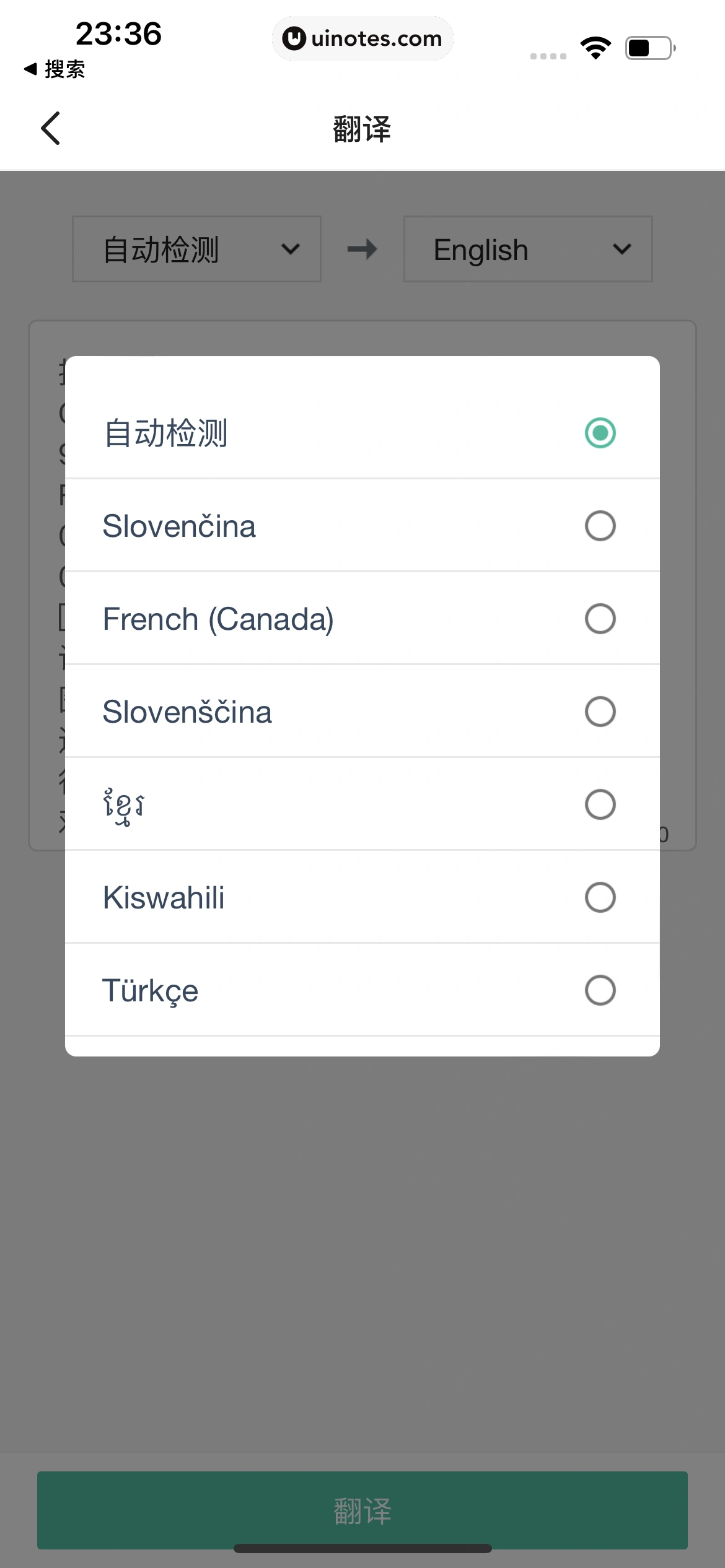The height and width of the screenshot is (1568, 725).
Task: Open the English target language dropdown
Action: point(528,250)
